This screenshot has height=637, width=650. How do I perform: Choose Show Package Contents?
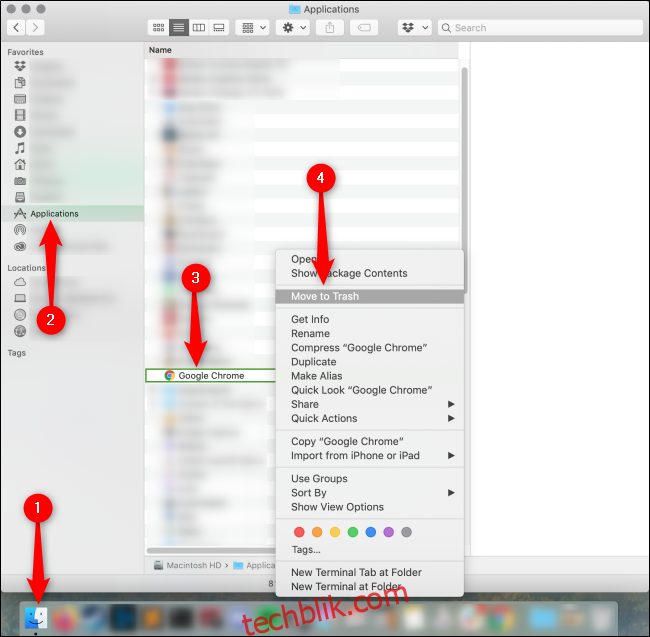[x=369, y=273]
